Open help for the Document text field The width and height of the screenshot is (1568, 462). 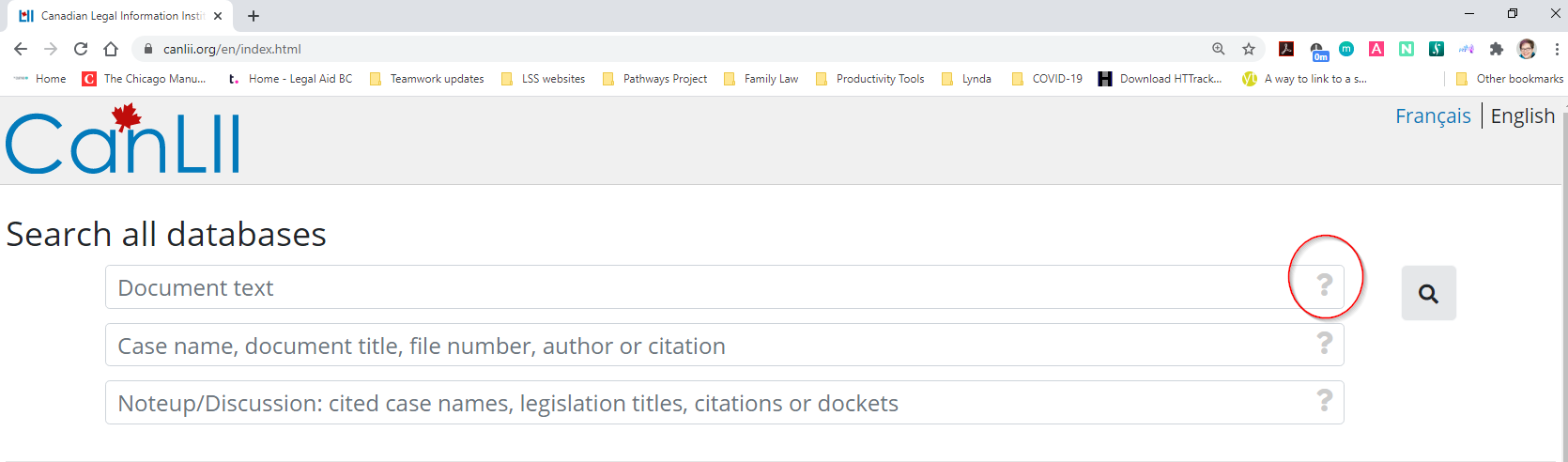(1324, 285)
